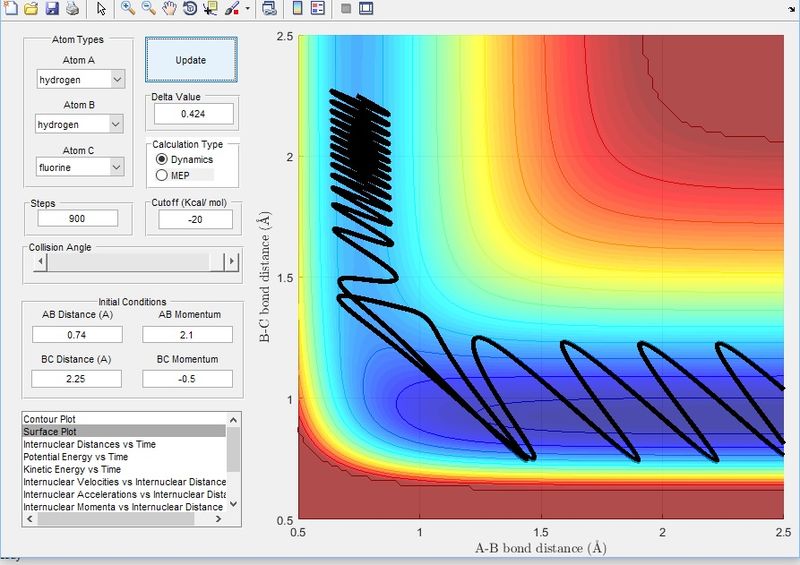Select Internuclear Velocities vs Internuclear Distance
This screenshot has width=800, height=565.
click(124, 482)
